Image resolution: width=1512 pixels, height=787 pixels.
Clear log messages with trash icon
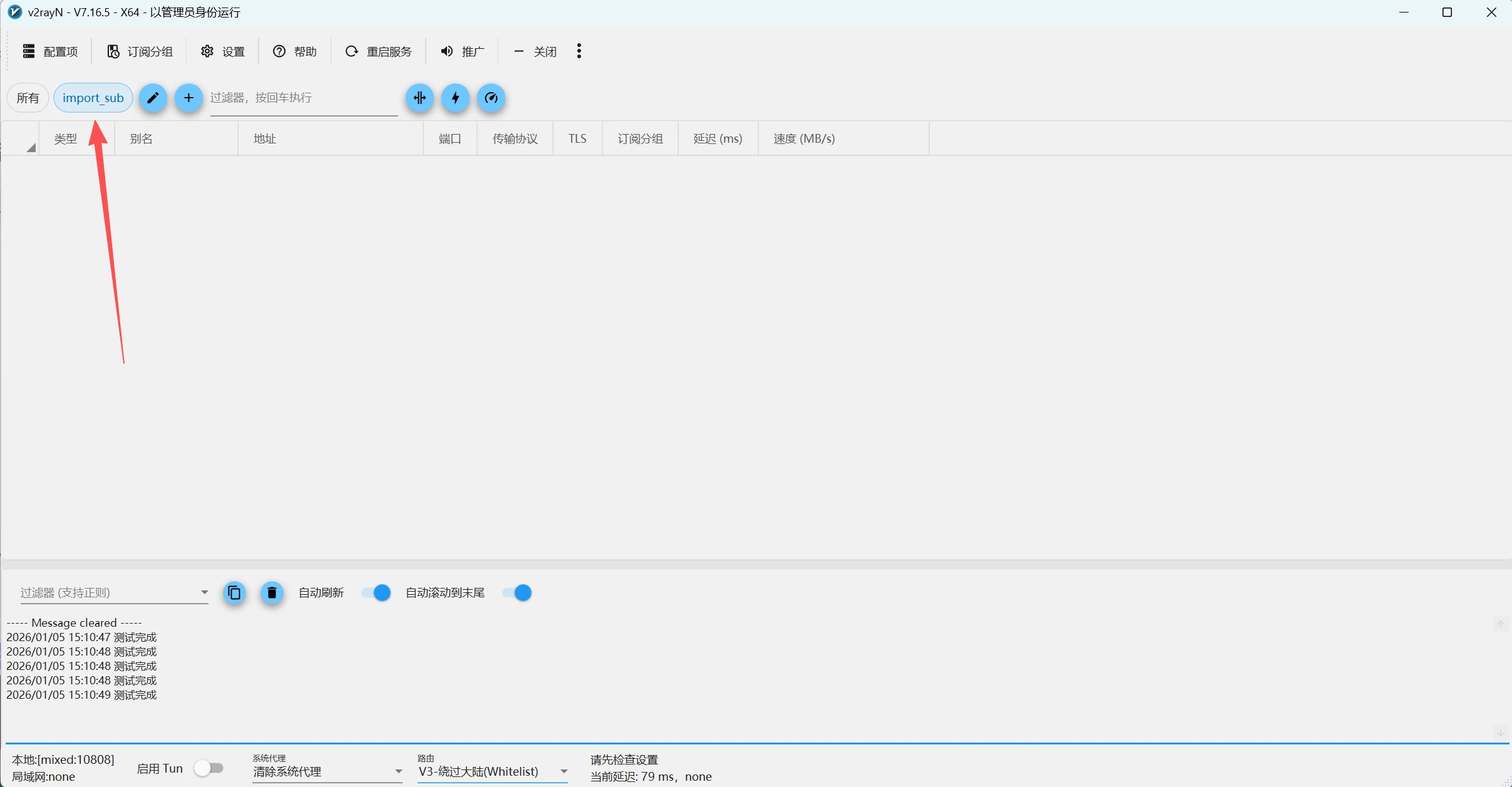[x=272, y=592]
